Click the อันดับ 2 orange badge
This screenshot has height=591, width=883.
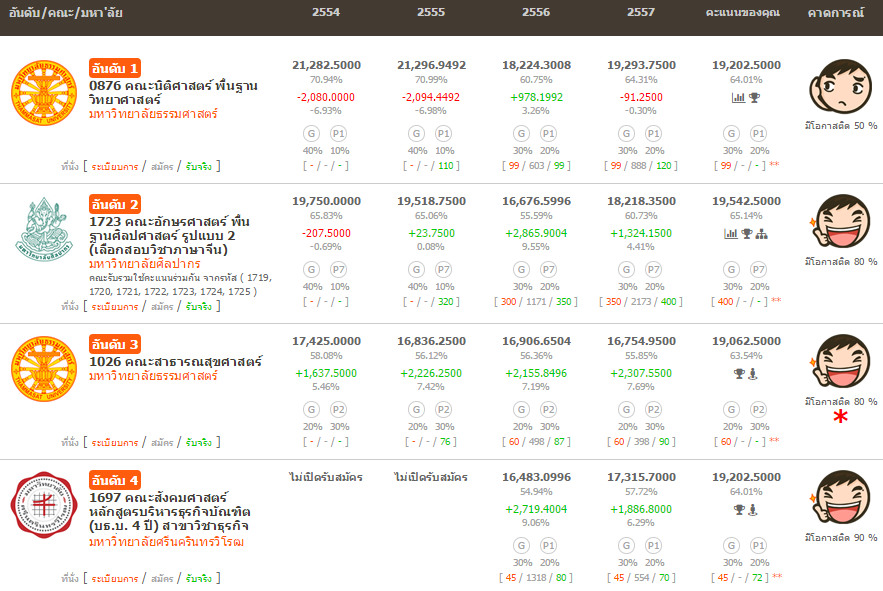115,204
